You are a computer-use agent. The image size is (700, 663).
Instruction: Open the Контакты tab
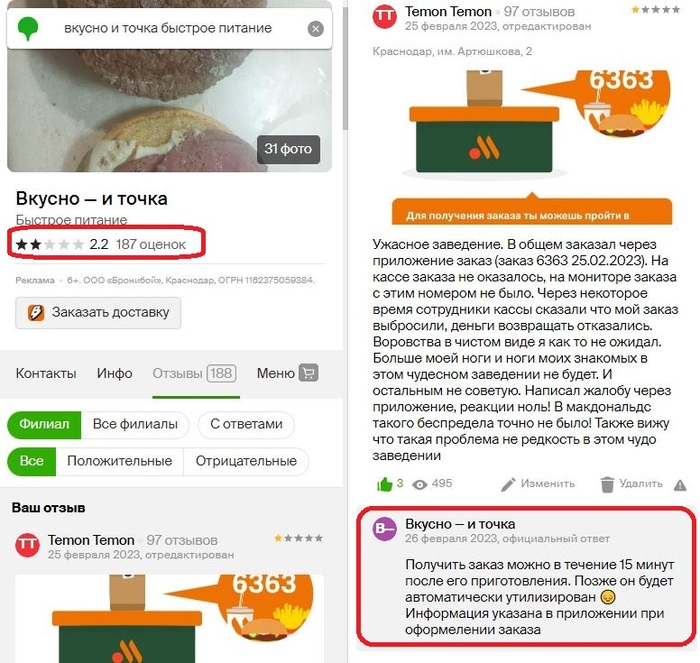click(46, 373)
